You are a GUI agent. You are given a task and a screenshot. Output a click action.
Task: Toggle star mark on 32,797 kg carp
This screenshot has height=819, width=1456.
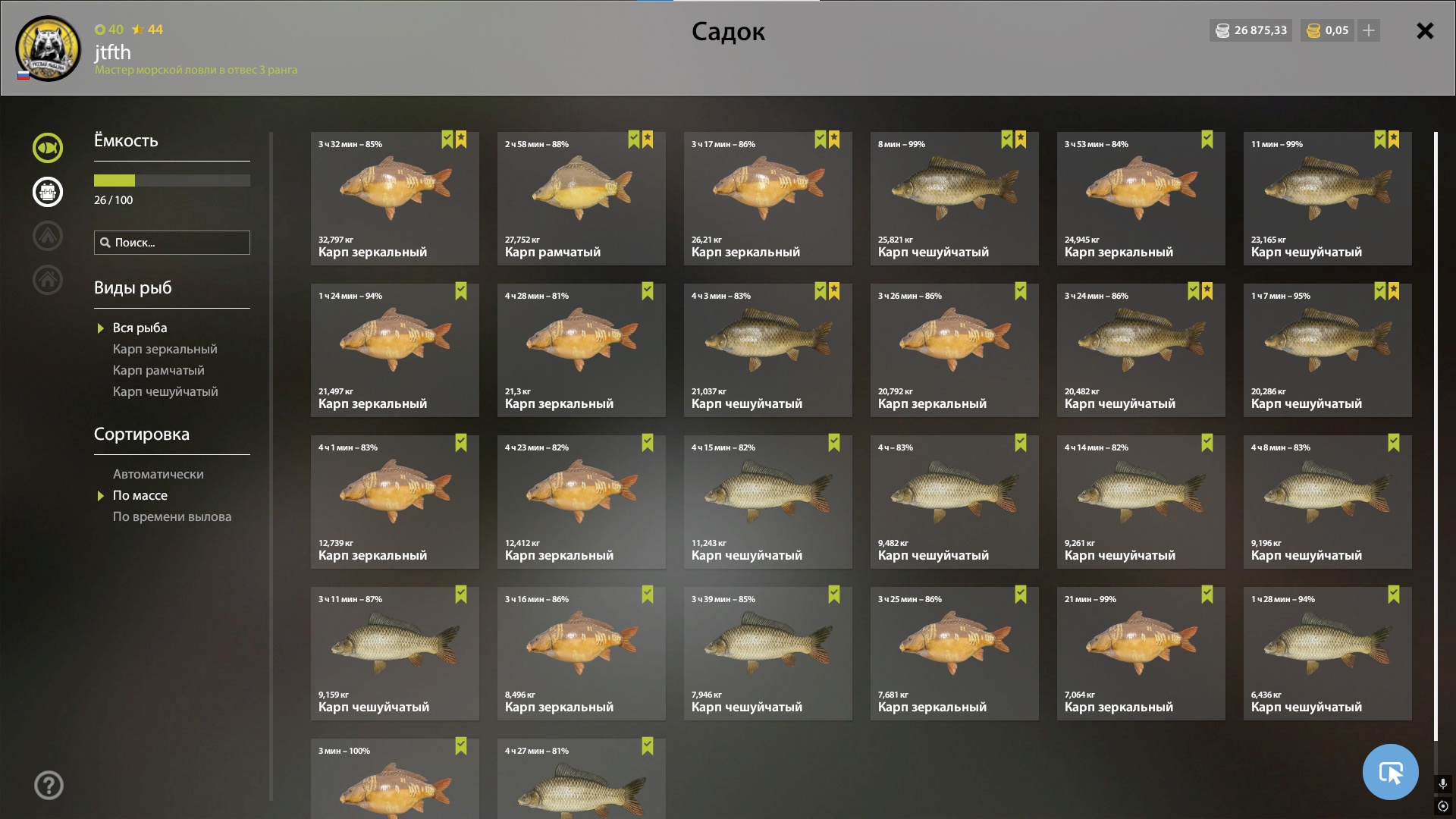click(461, 140)
